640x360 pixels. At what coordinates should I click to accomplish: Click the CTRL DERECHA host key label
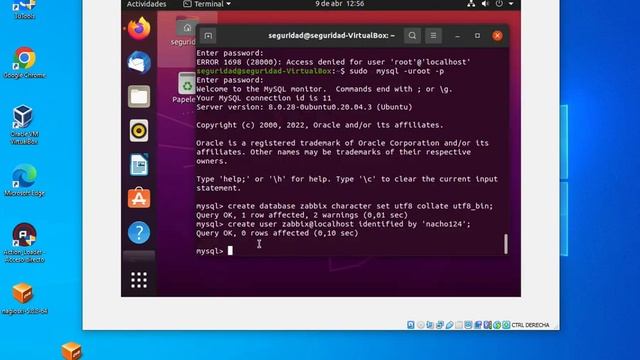pyautogui.click(x=530, y=325)
